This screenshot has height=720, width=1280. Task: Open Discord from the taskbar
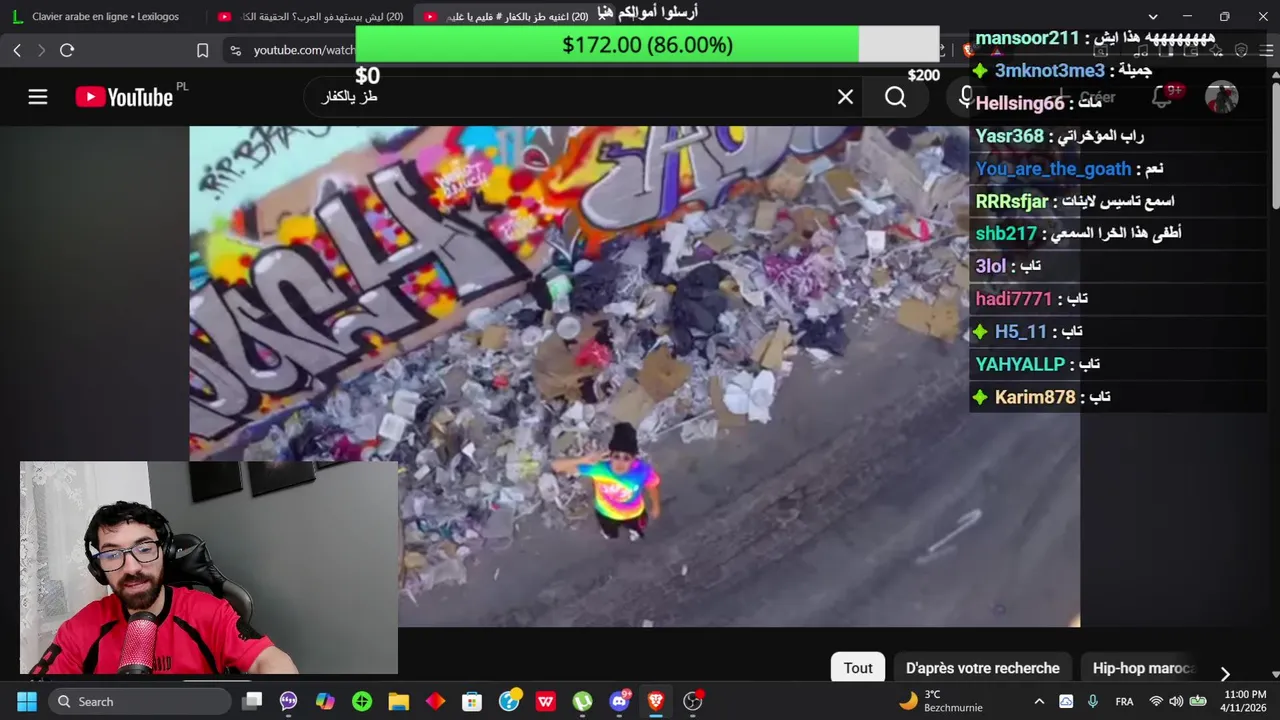[x=620, y=702]
